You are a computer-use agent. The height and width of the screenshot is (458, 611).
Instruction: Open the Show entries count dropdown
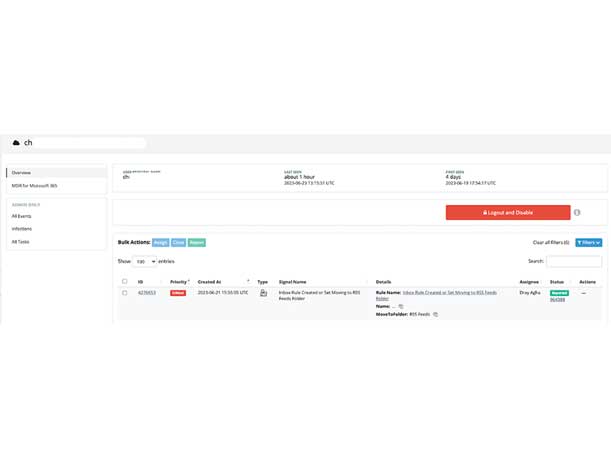click(145, 261)
